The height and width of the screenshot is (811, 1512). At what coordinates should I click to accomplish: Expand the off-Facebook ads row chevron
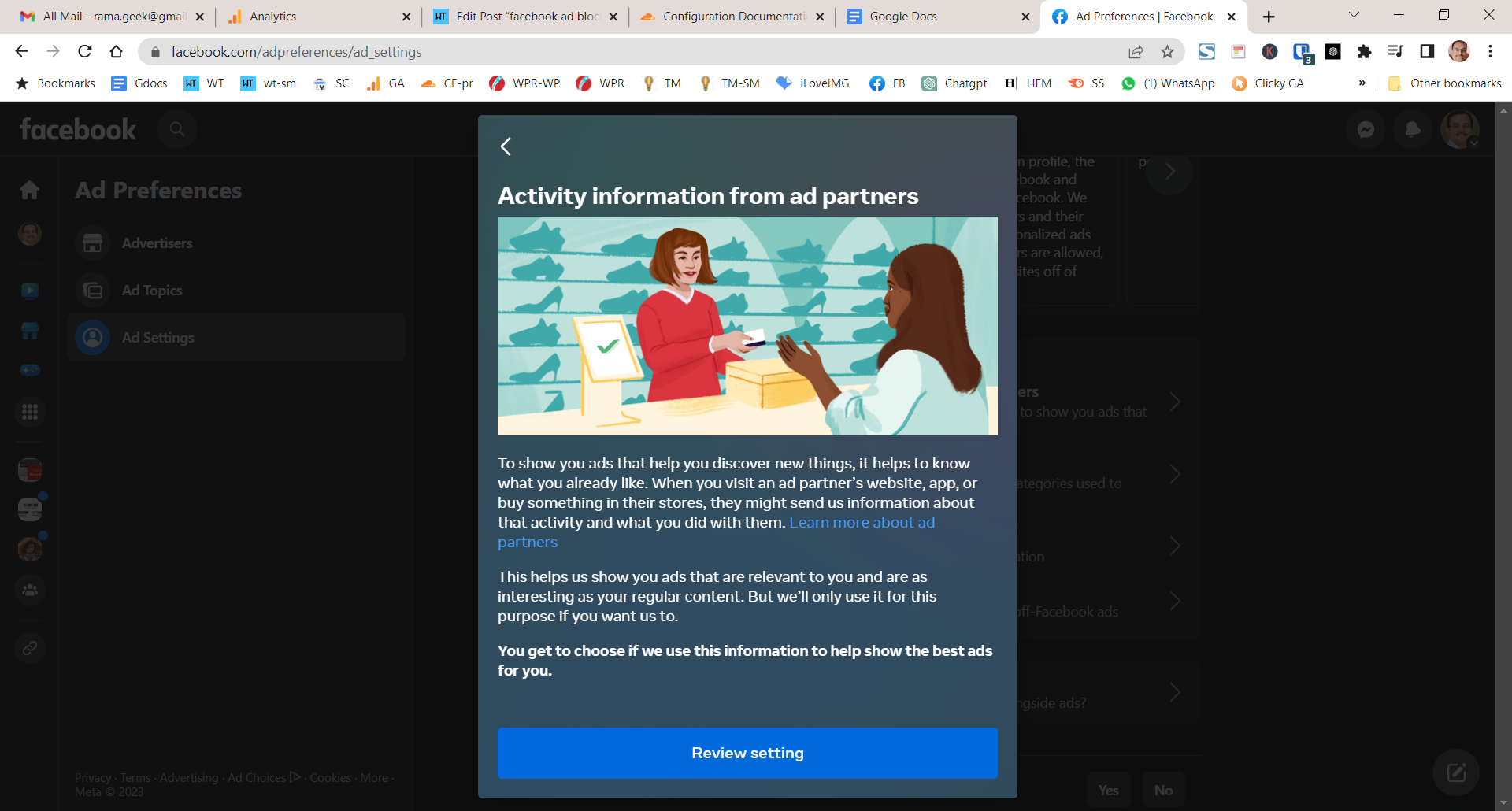point(1174,602)
